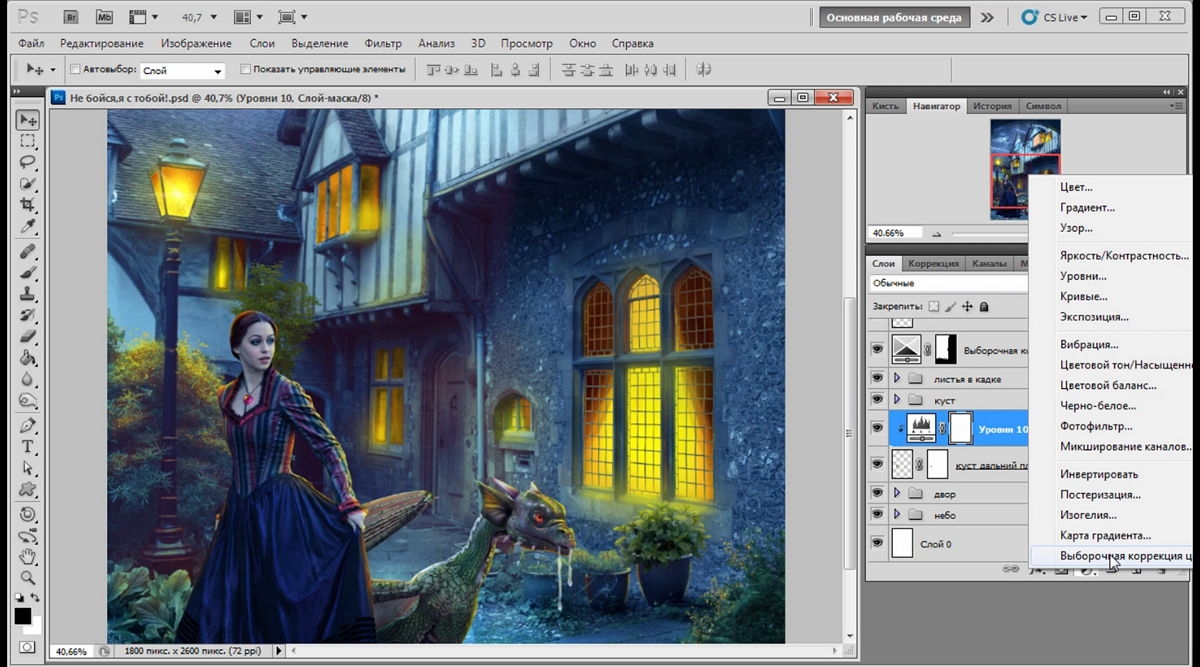
Task: Open the Обычные blend mode dropdown
Action: pyautogui.click(x=950, y=283)
